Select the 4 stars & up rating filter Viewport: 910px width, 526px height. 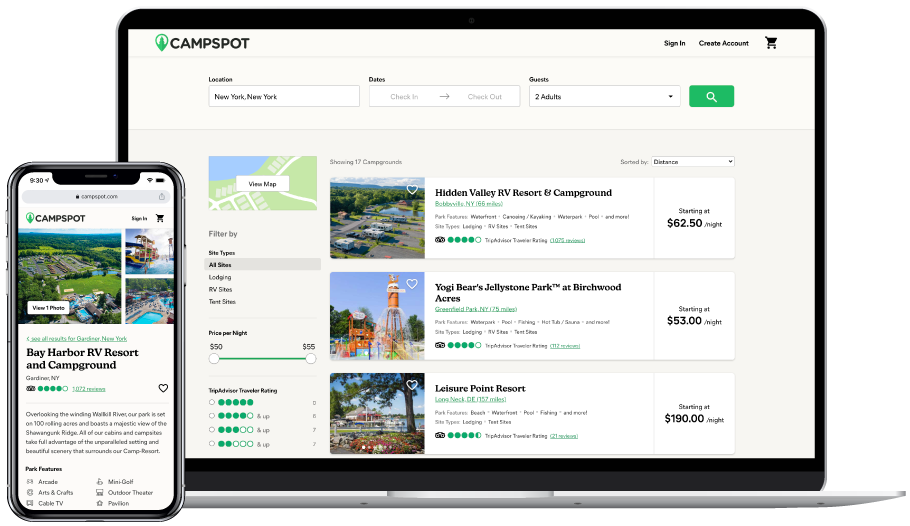[212, 416]
